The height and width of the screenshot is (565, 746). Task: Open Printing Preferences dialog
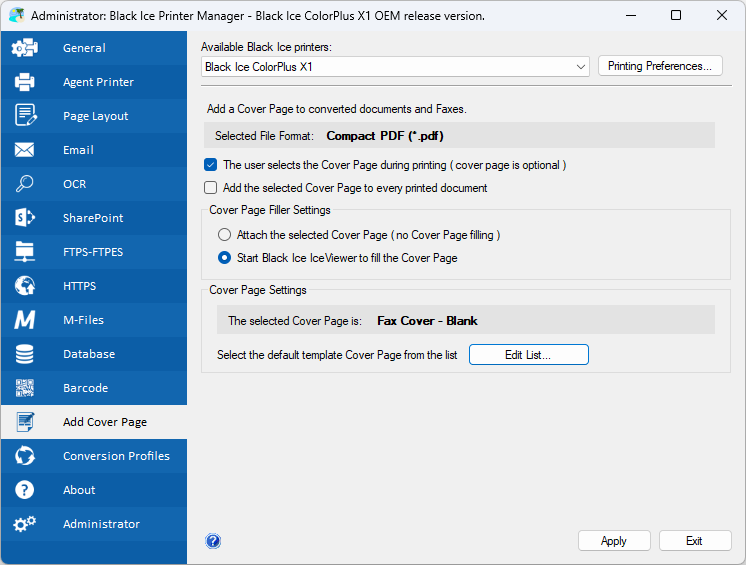660,66
